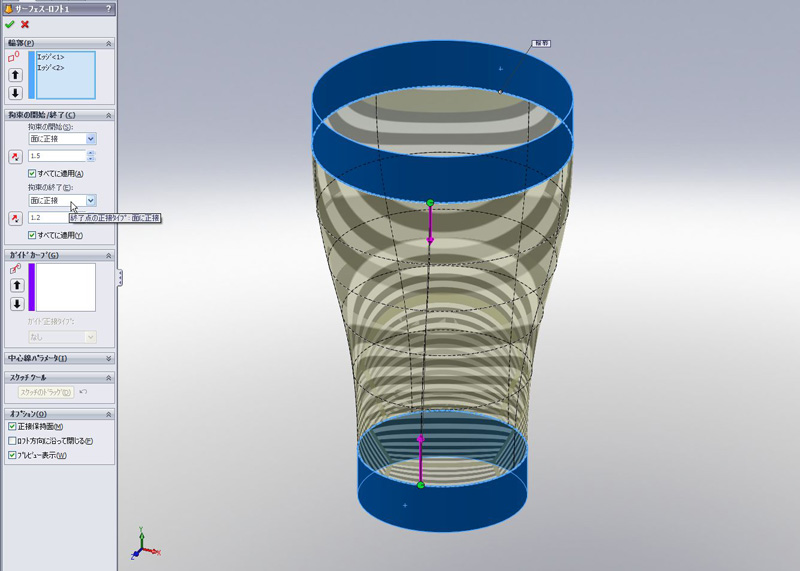Move guide curve up in ガイドカーブ list
The height and width of the screenshot is (571, 800).
[16, 286]
